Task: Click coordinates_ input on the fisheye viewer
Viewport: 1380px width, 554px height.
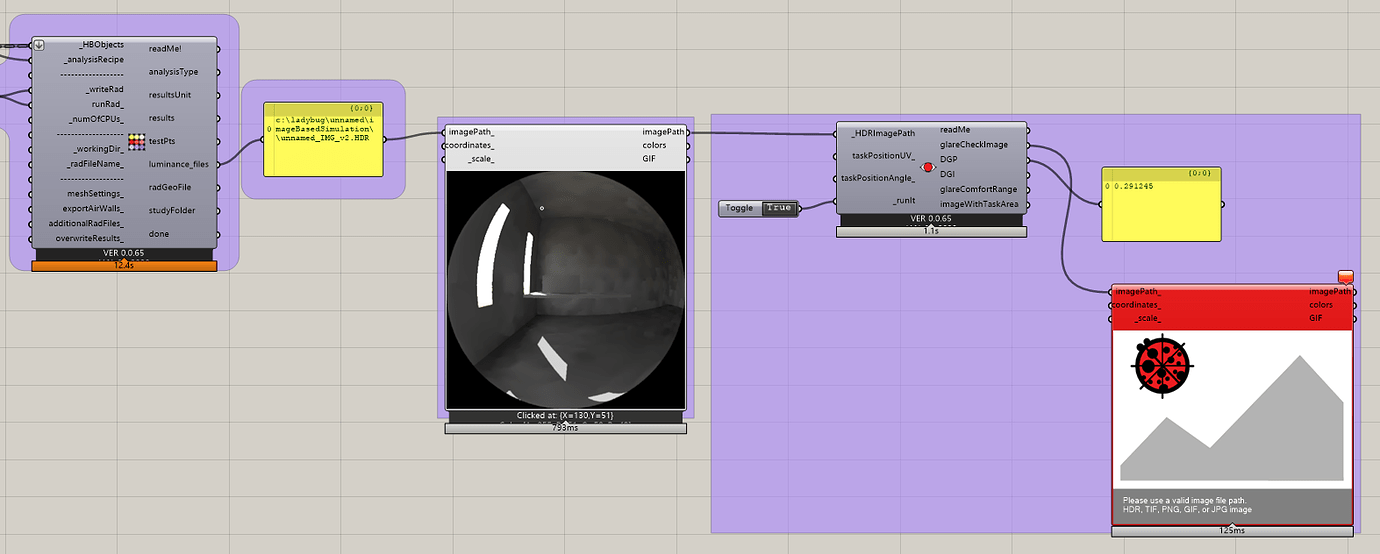Action: pyautogui.click(x=469, y=146)
